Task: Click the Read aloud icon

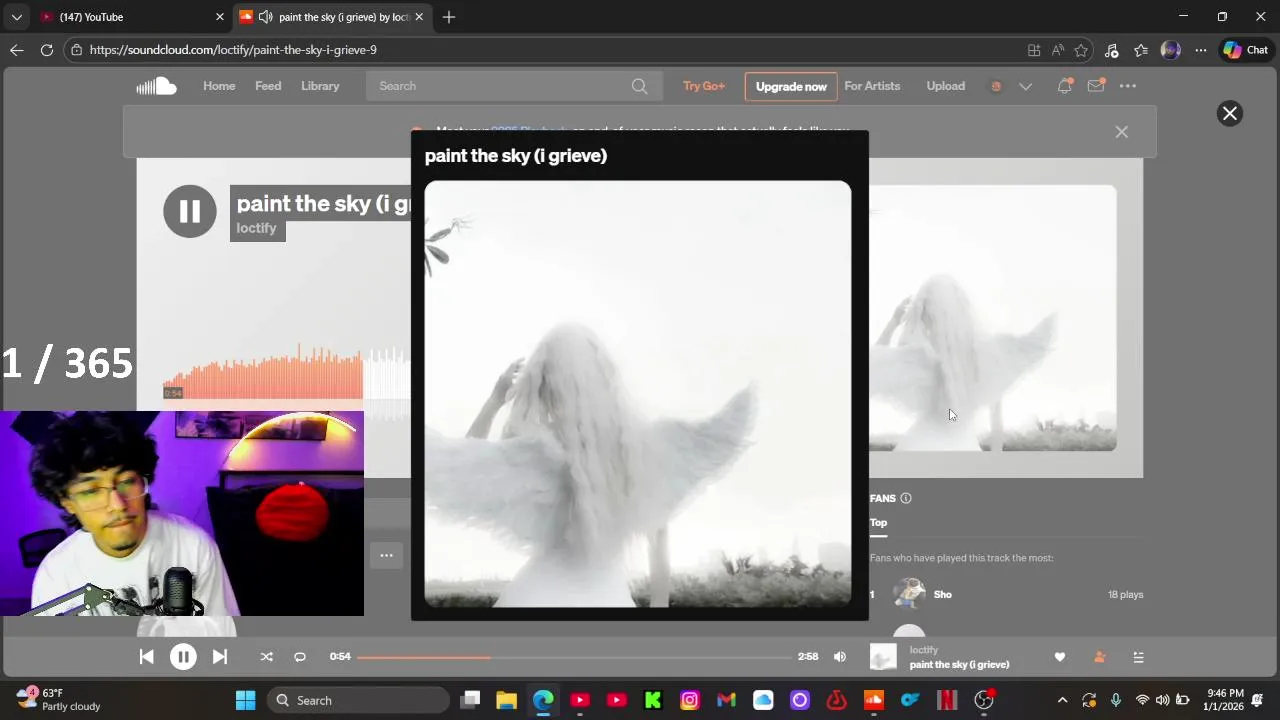Action: click(1058, 50)
